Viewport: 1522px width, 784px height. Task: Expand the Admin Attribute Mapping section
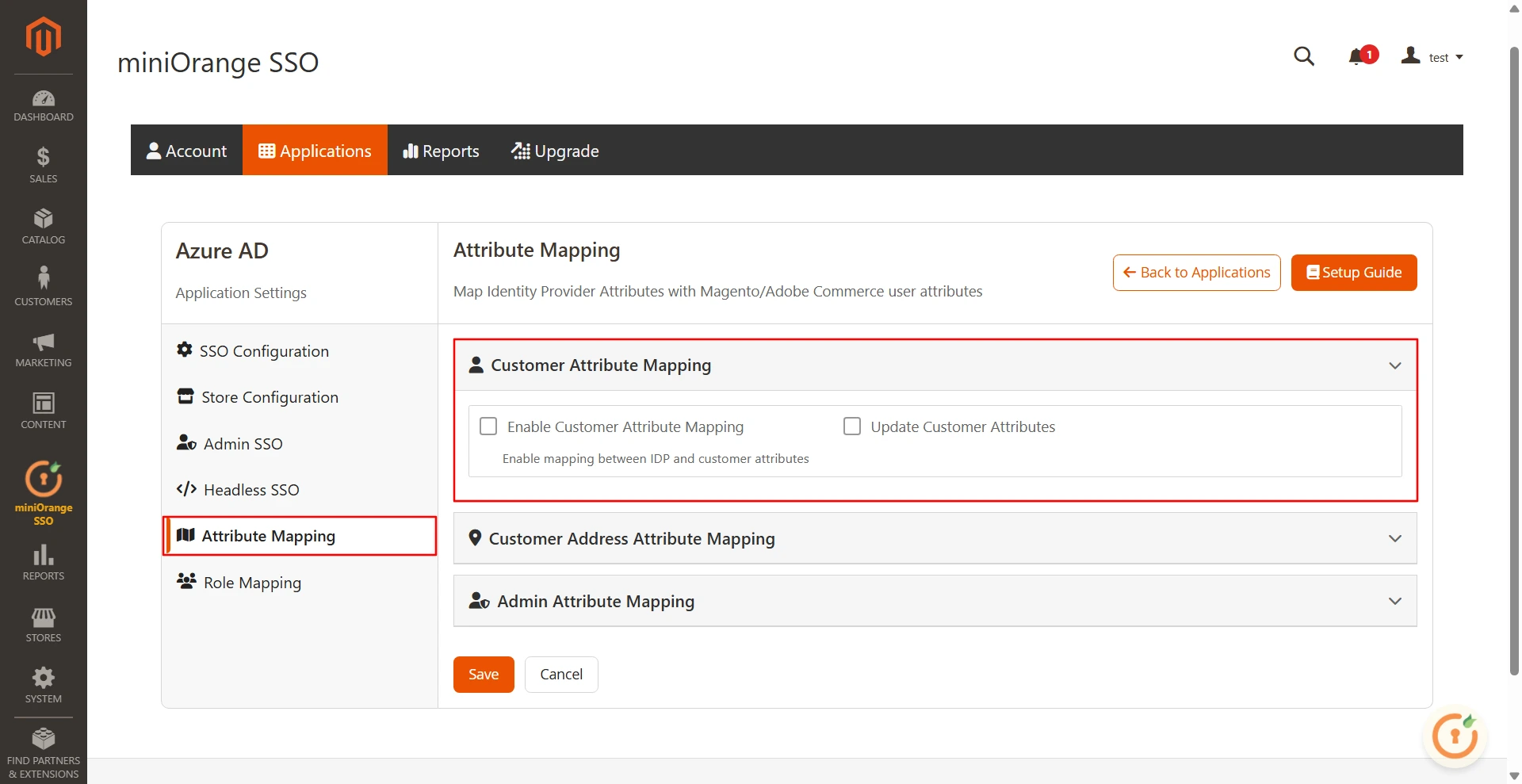[x=1394, y=601]
